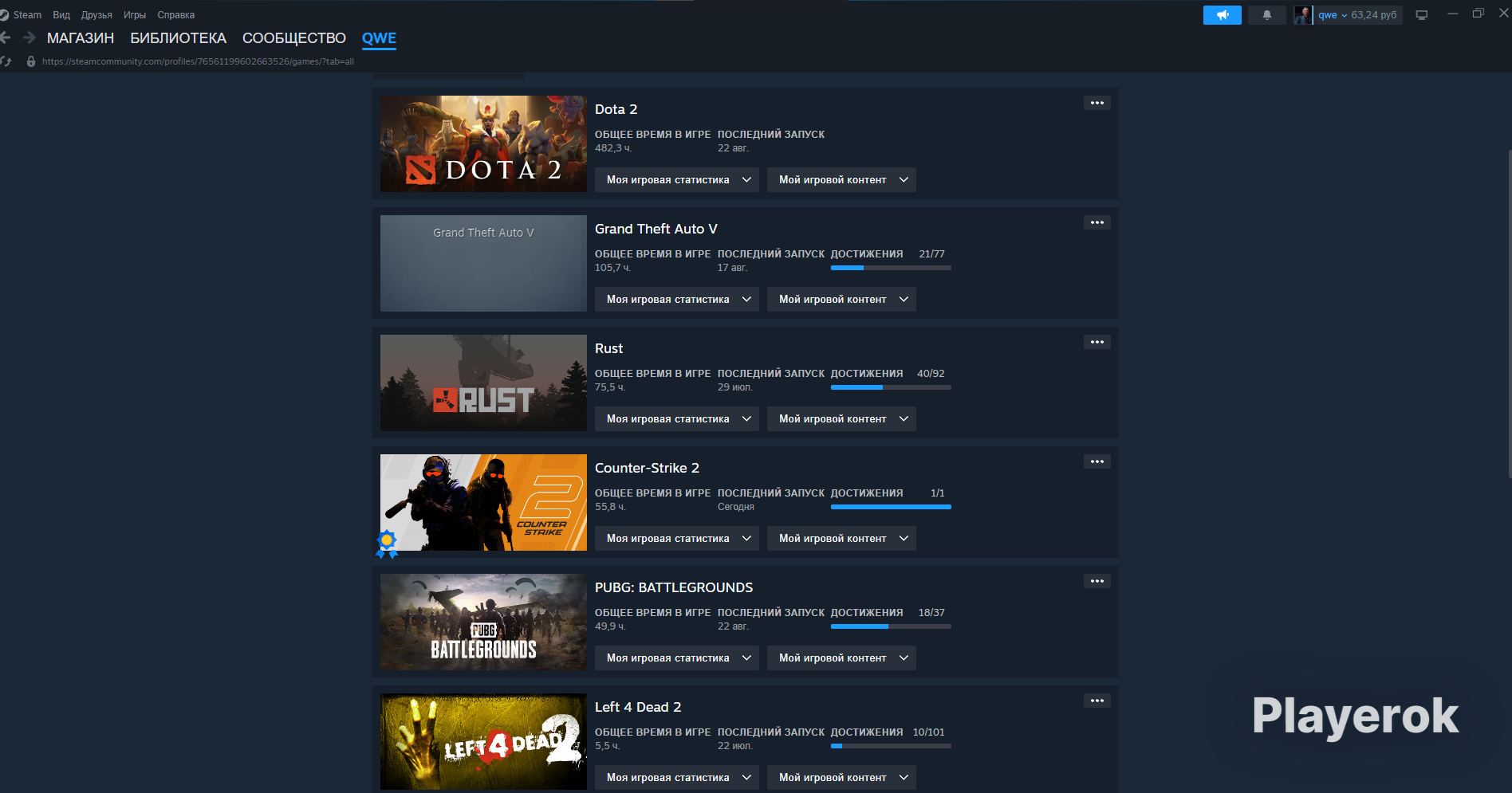Viewport: 1512px width, 793px height.
Task: Open the three-dot menu for Left 4 Dead 2
Action: (x=1097, y=701)
